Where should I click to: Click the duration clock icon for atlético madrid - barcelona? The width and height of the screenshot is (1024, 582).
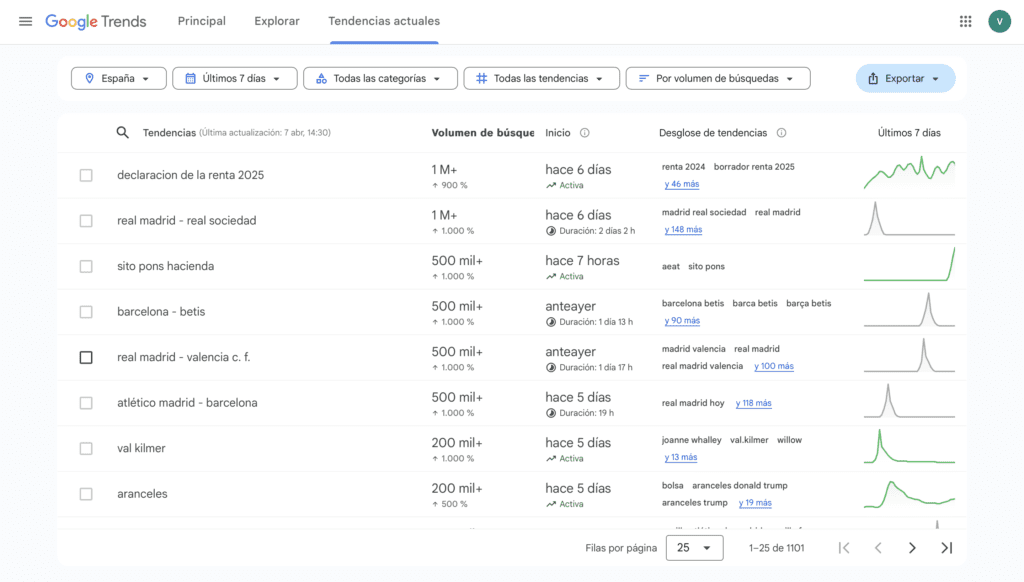point(551,413)
